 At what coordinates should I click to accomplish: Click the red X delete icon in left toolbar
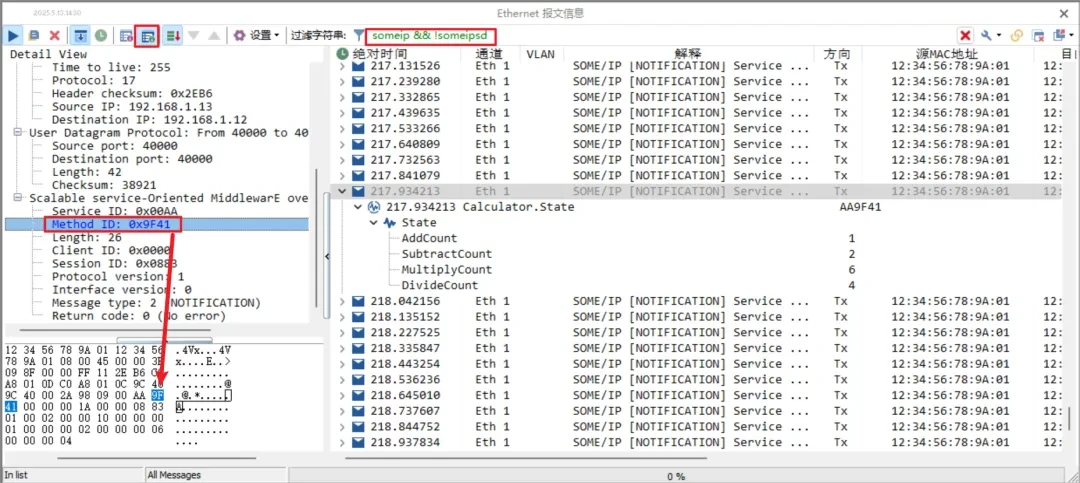pos(54,35)
